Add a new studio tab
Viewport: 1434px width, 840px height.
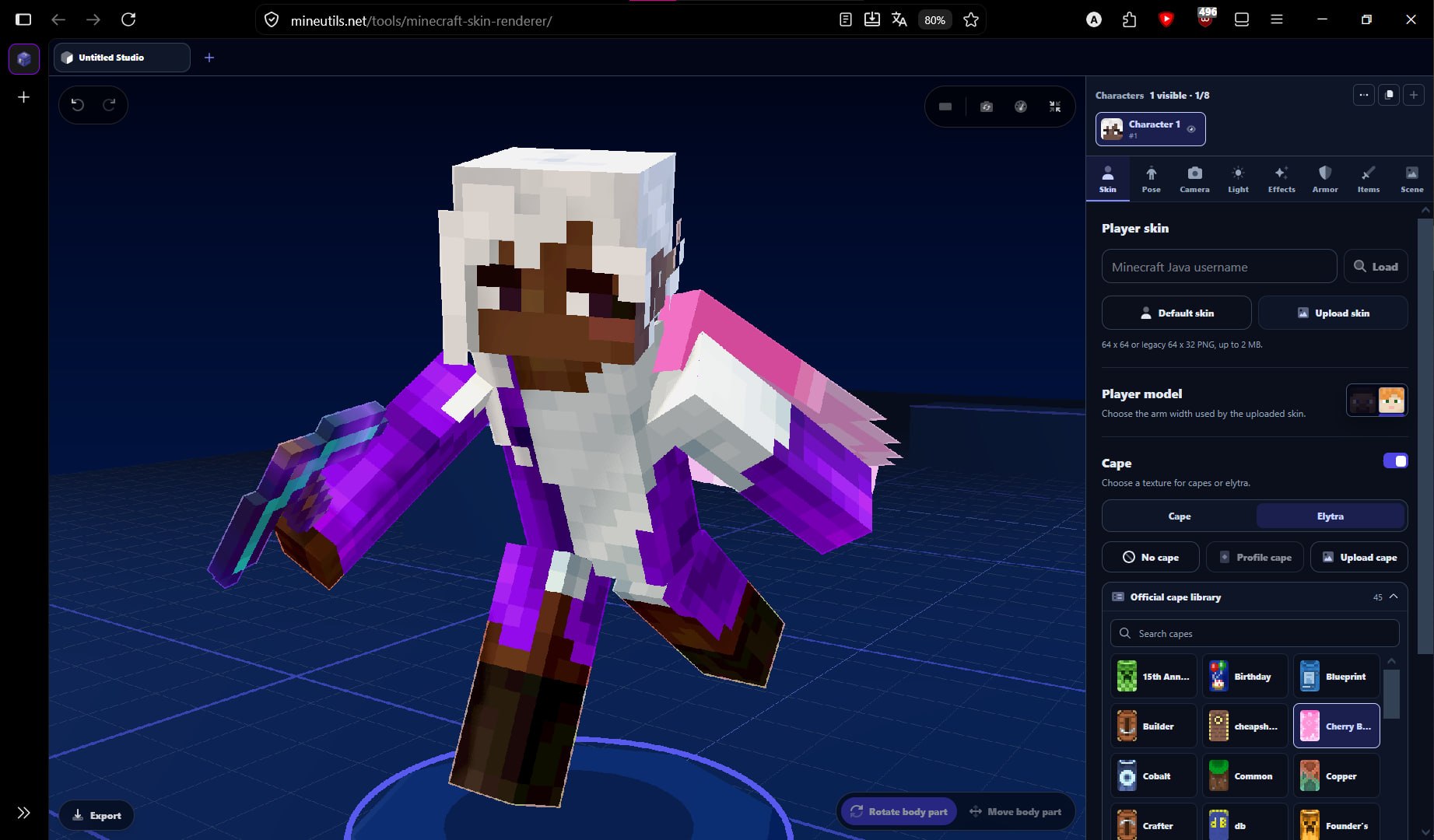(x=209, y=58)
